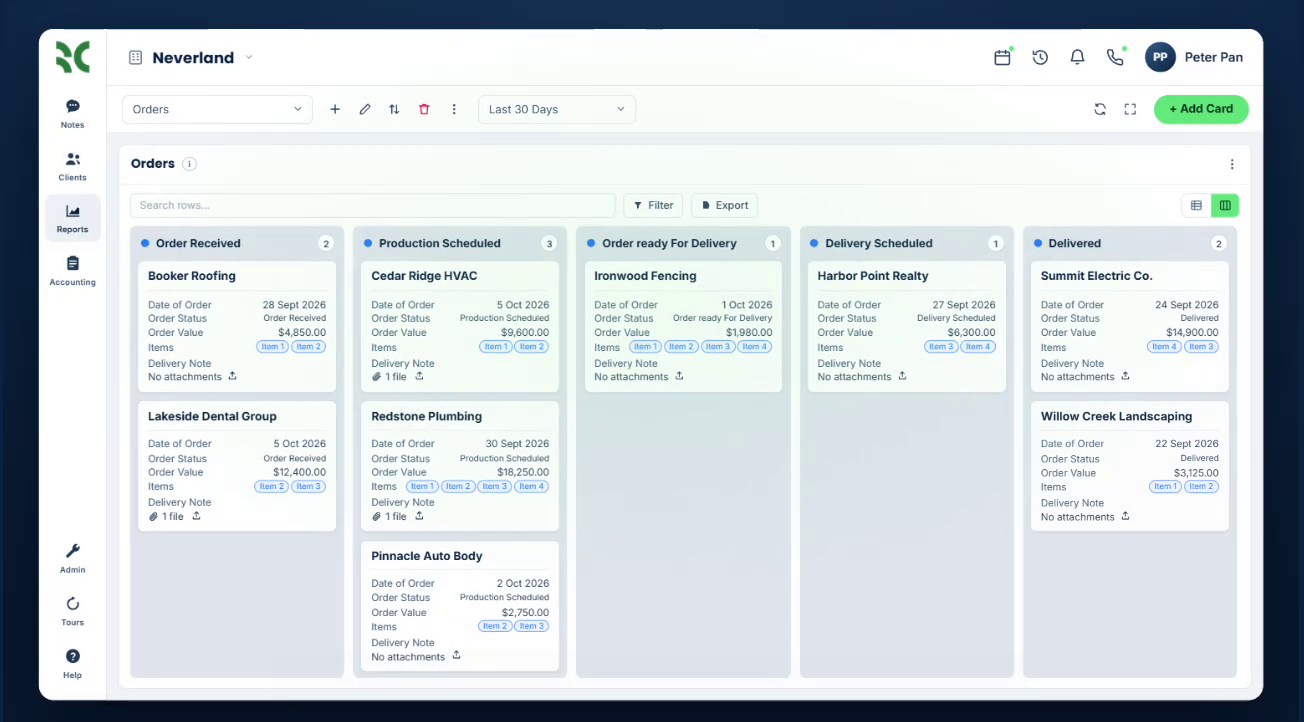Click the plus icon beside Orders dropdown
Screen dimensions: 1304x722
pyautogui.click(x=335, y=109)
